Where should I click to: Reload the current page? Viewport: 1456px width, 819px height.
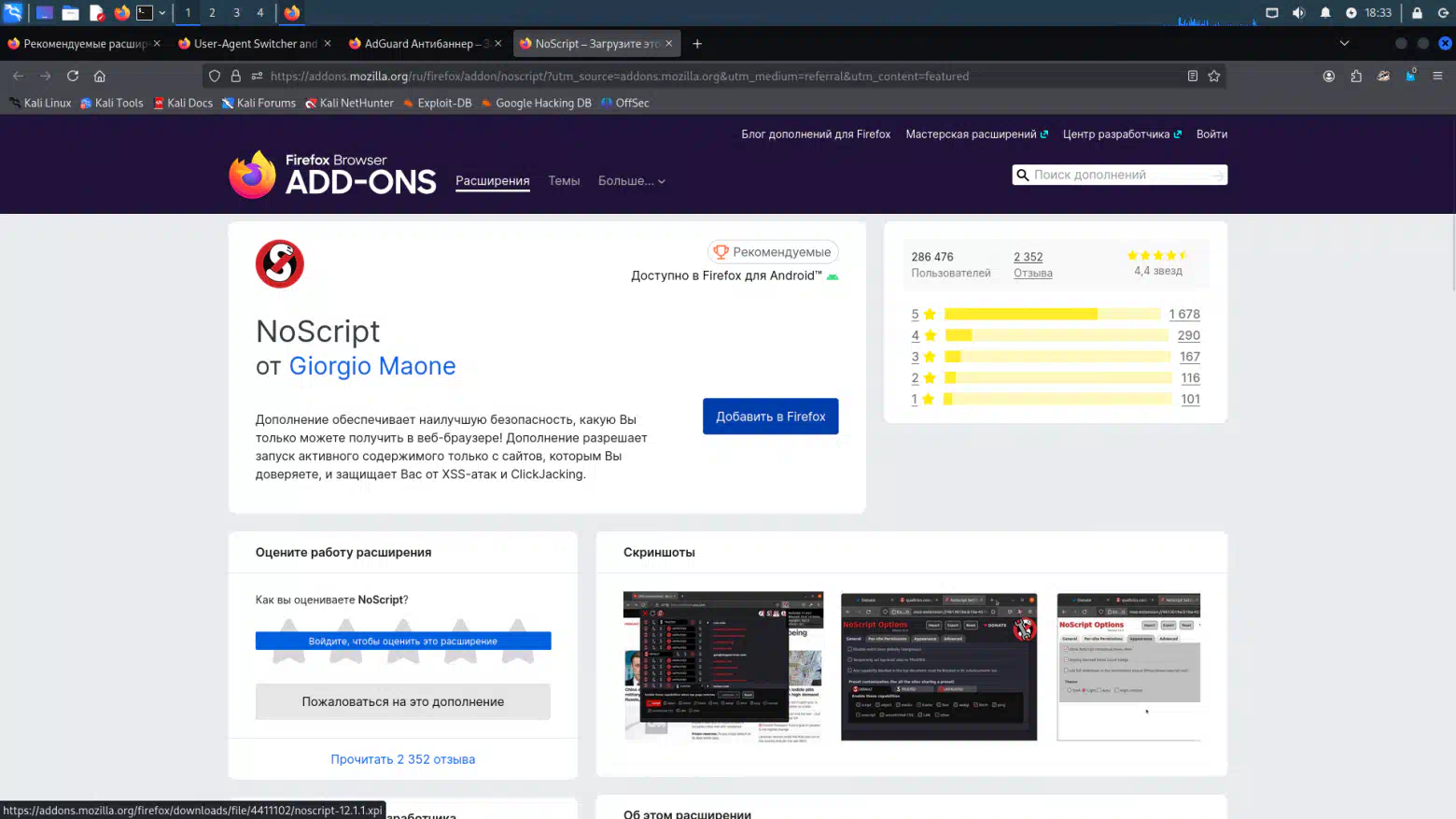pos(73,76)
